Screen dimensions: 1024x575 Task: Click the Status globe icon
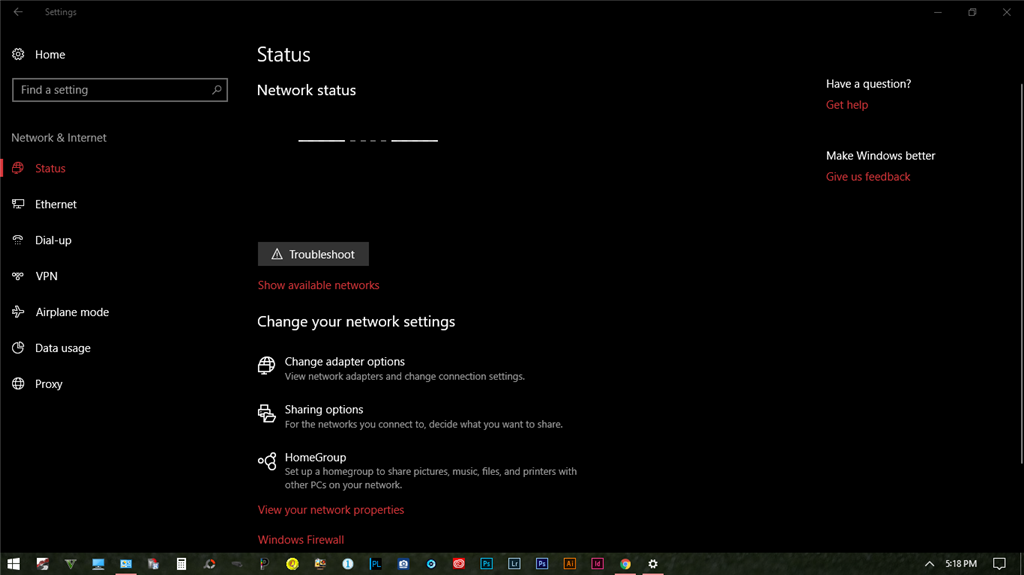[18, 168]
